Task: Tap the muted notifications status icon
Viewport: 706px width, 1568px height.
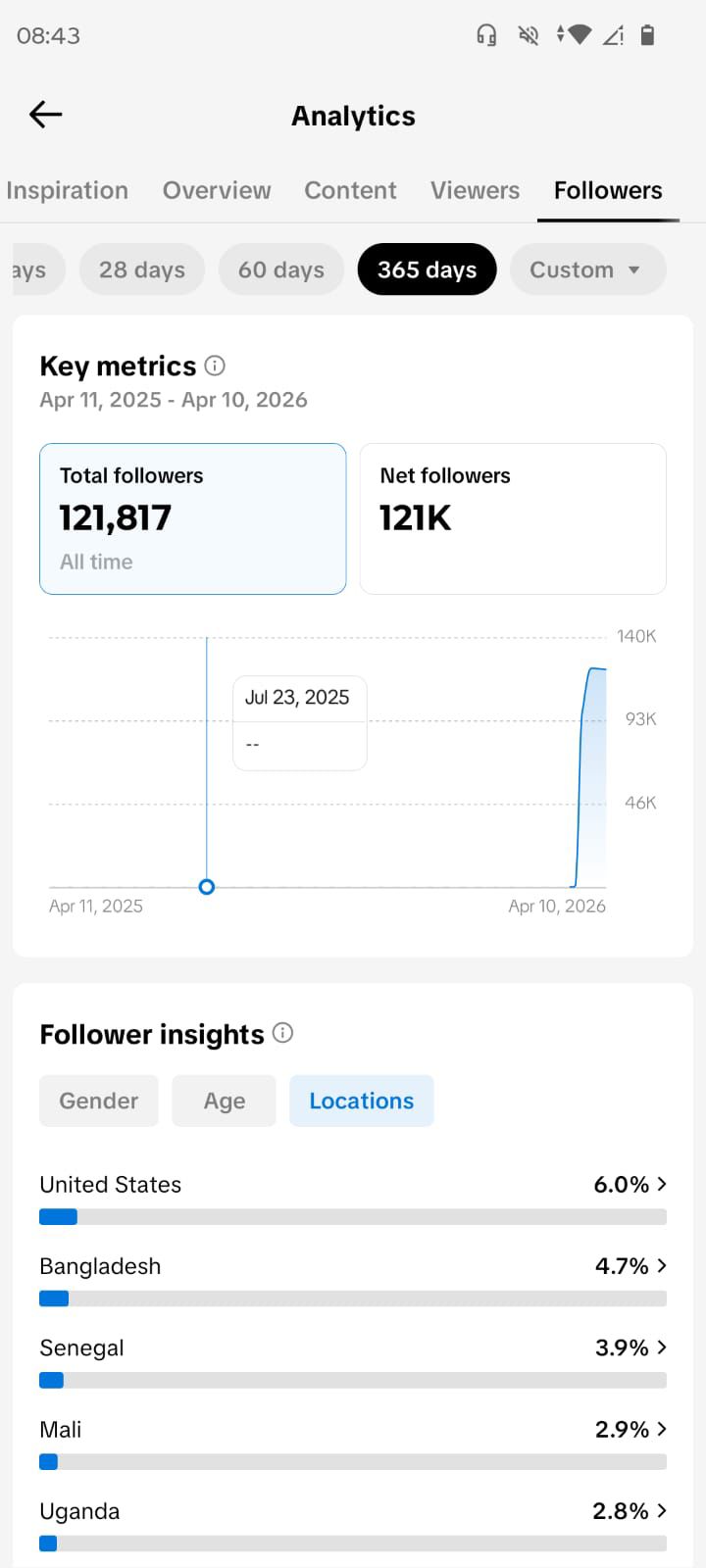Action: (529, 36)
